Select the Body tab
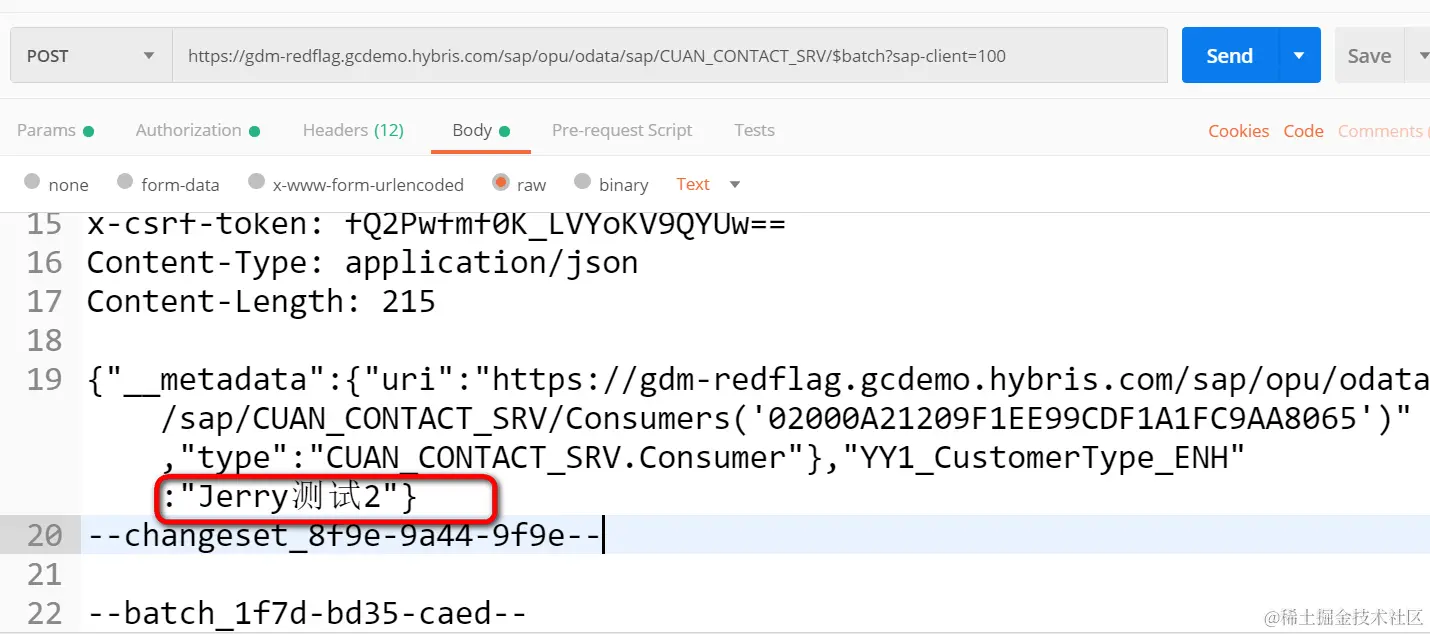Image resolution: width=1430 pixels, height=634 pixels. point(481,130)
